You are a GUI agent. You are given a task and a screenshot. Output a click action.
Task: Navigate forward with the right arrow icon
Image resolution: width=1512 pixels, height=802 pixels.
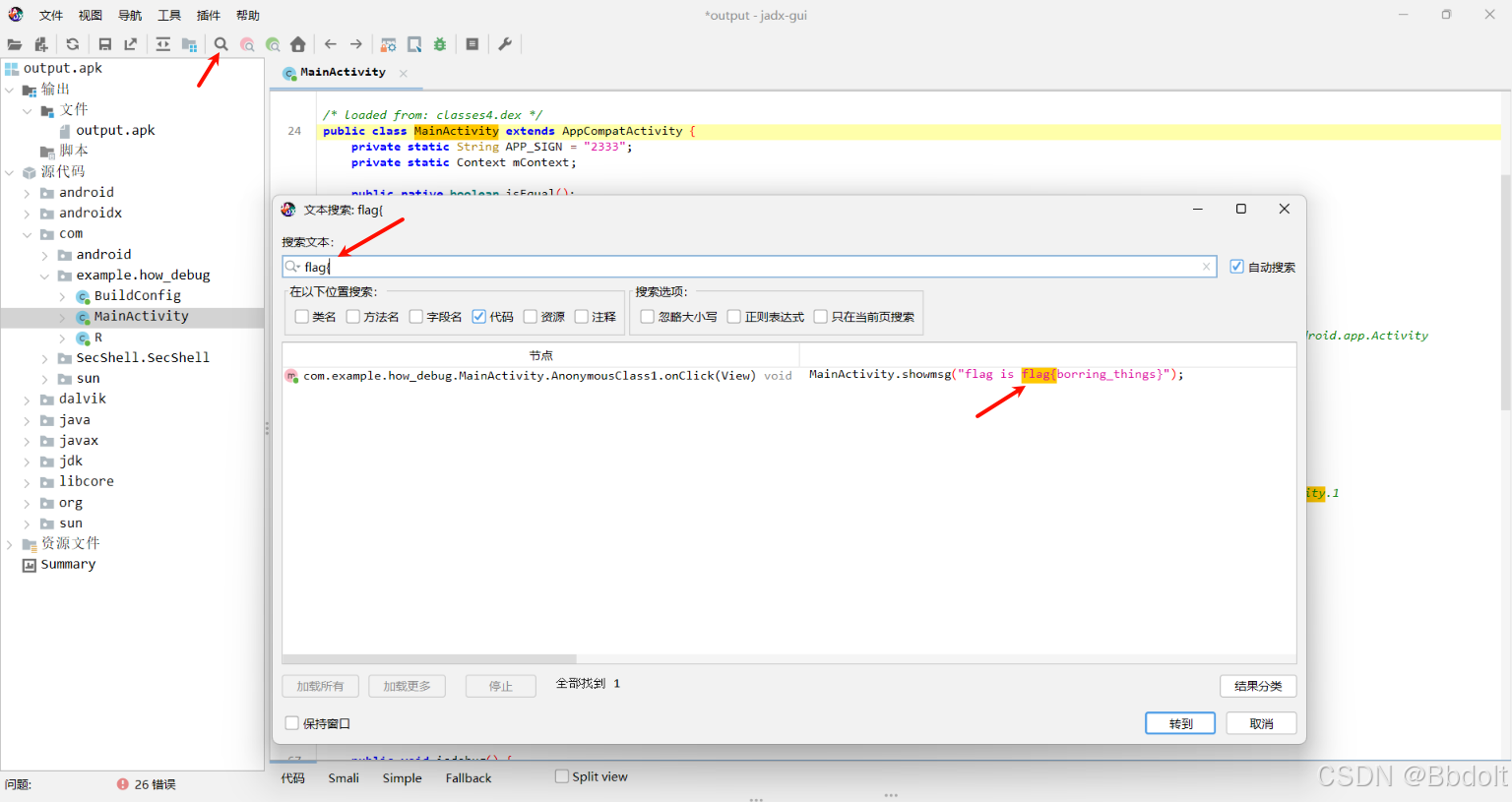356,44
